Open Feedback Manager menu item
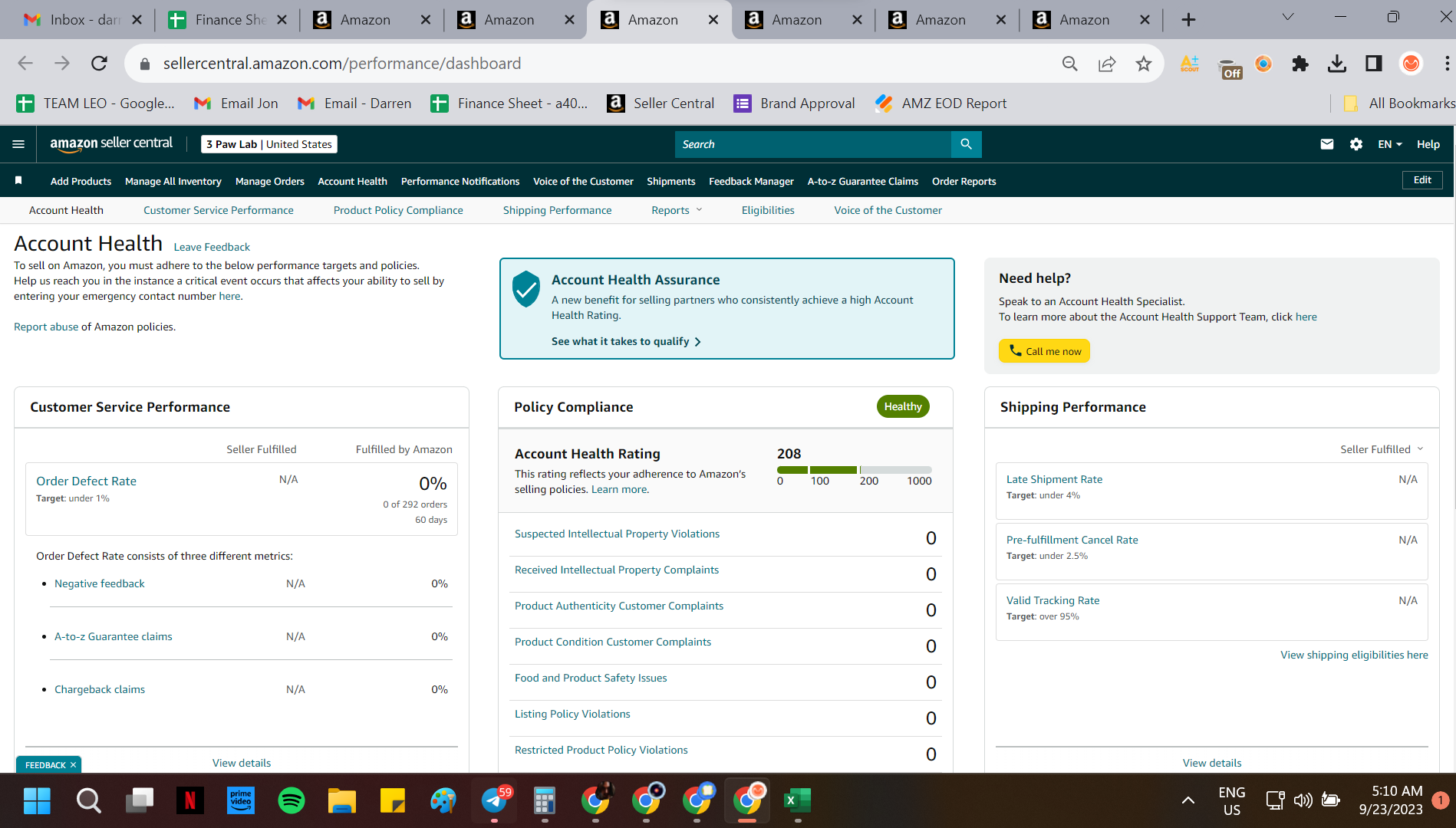 pos(751,181)
